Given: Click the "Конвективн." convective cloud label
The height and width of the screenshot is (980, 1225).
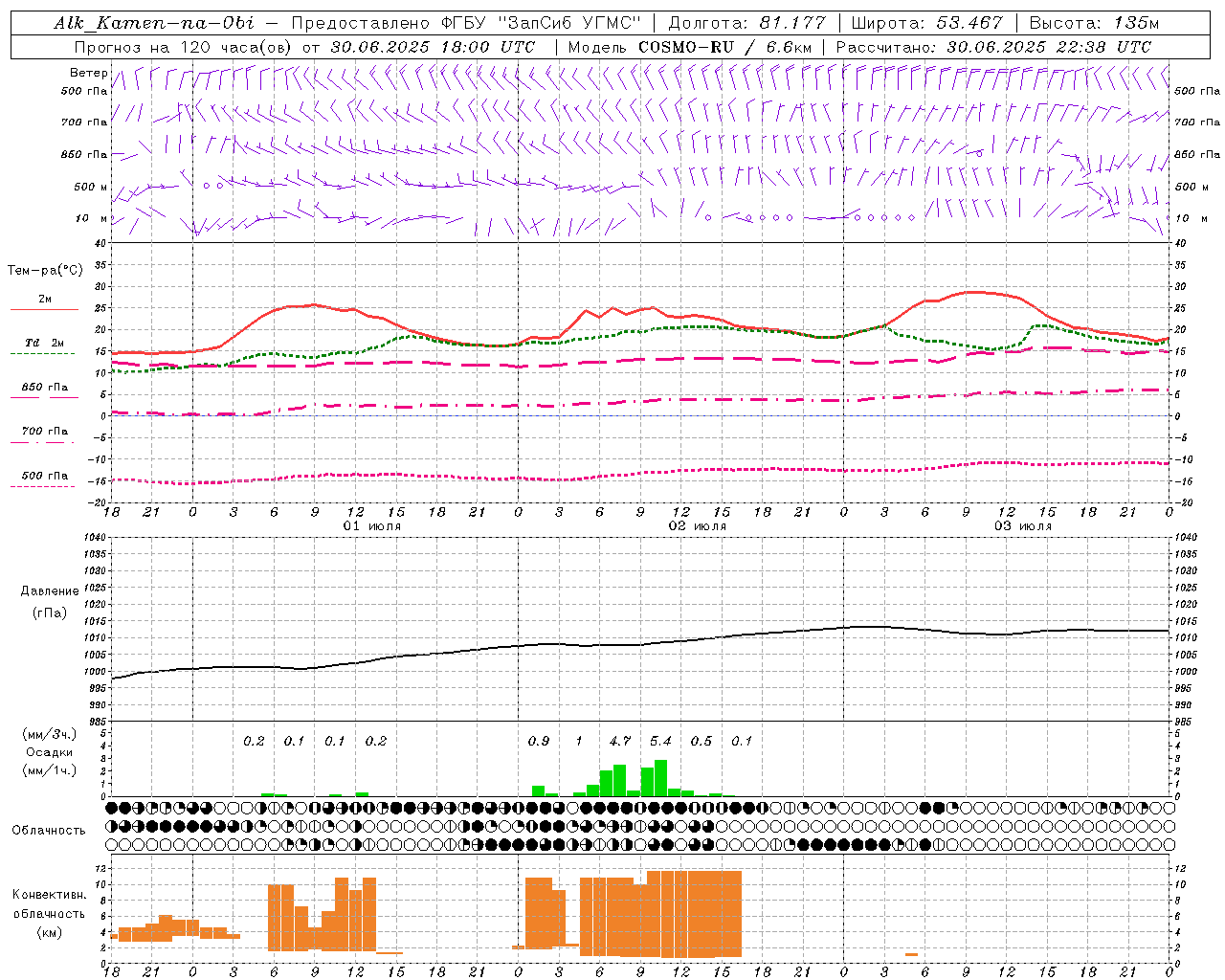Looking at the screenshot, I should point(50,895).
